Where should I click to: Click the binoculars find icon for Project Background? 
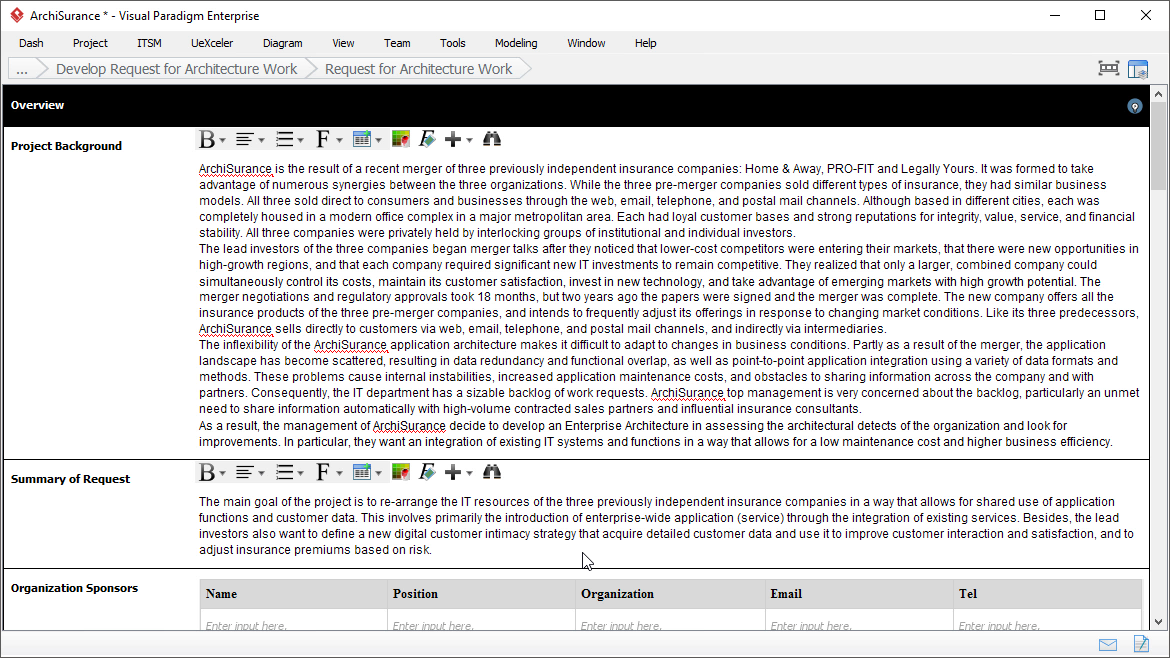tap(492, 140)
